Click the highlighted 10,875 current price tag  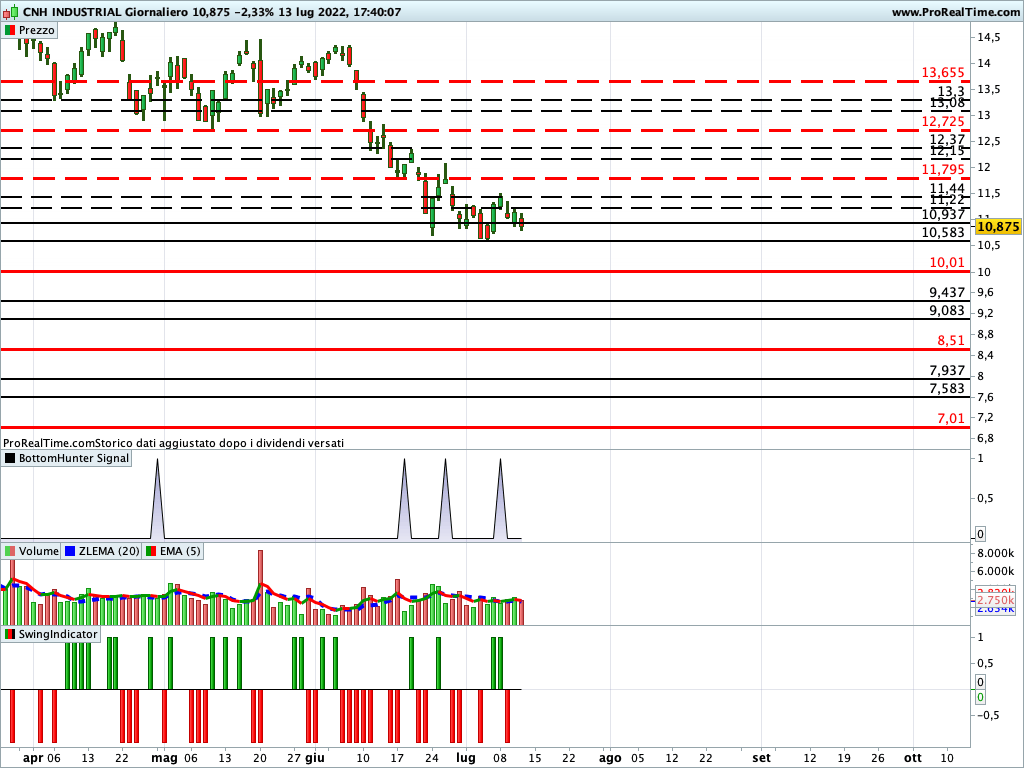(x=997, y=227)
